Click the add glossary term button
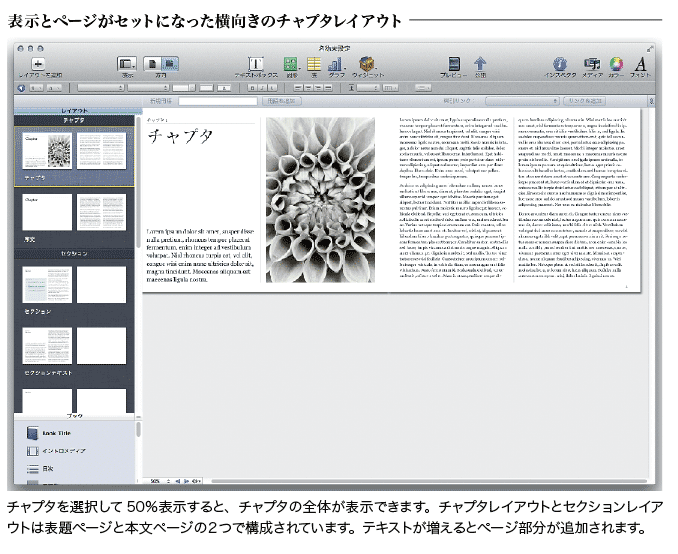Image resolution: width=678 pixels, height=554 pixels. [x=281, y=101]
